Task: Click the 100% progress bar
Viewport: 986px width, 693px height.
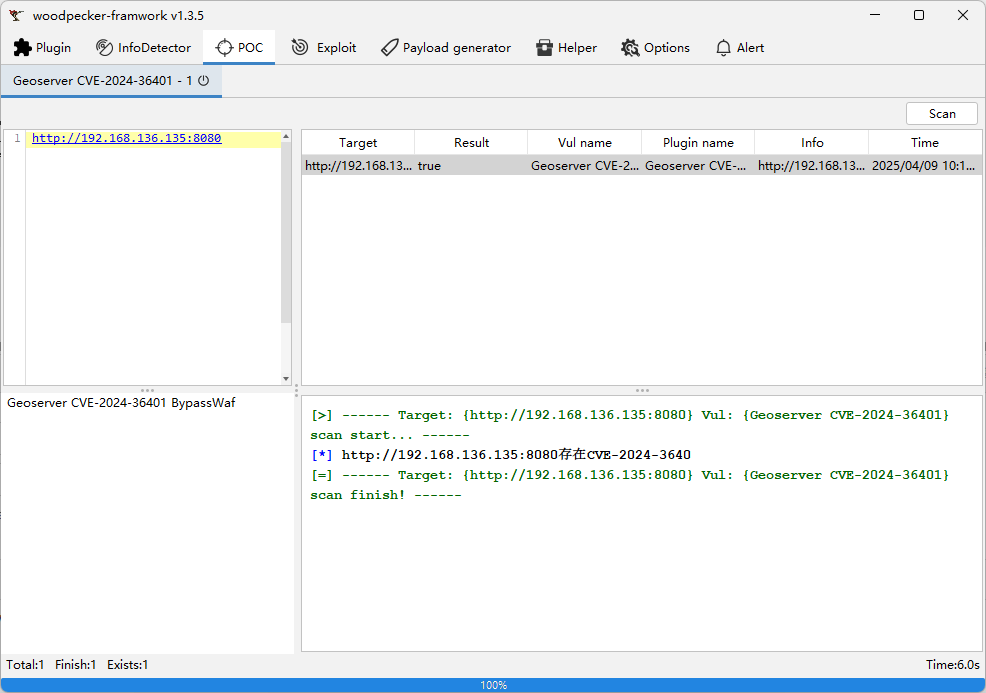Action: [x=493, y=685]
